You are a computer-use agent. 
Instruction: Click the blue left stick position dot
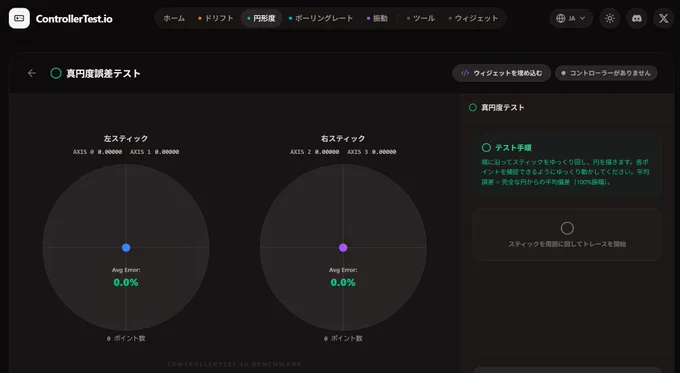pos(126,248)
